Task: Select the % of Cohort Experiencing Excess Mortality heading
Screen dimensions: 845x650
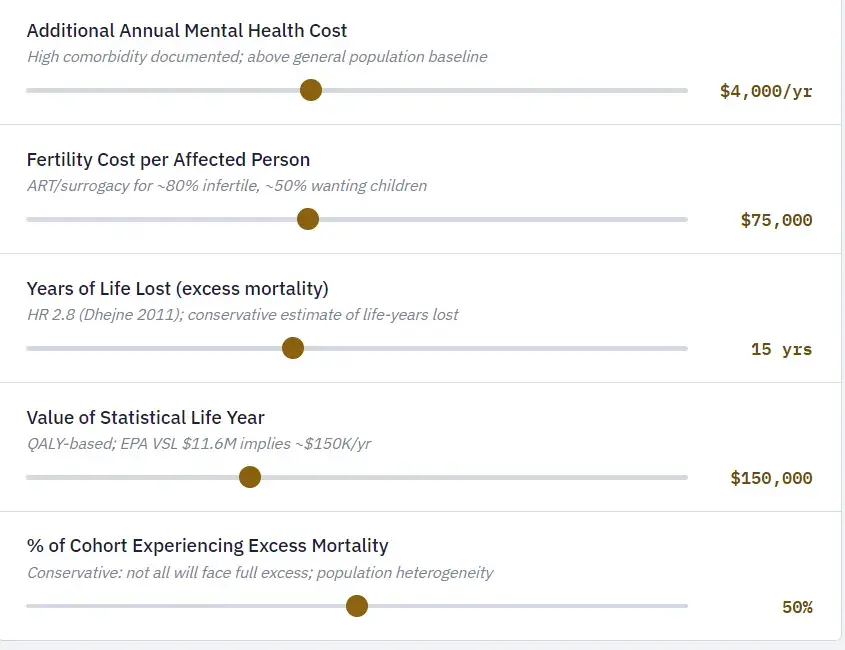Action: (207, 546)
